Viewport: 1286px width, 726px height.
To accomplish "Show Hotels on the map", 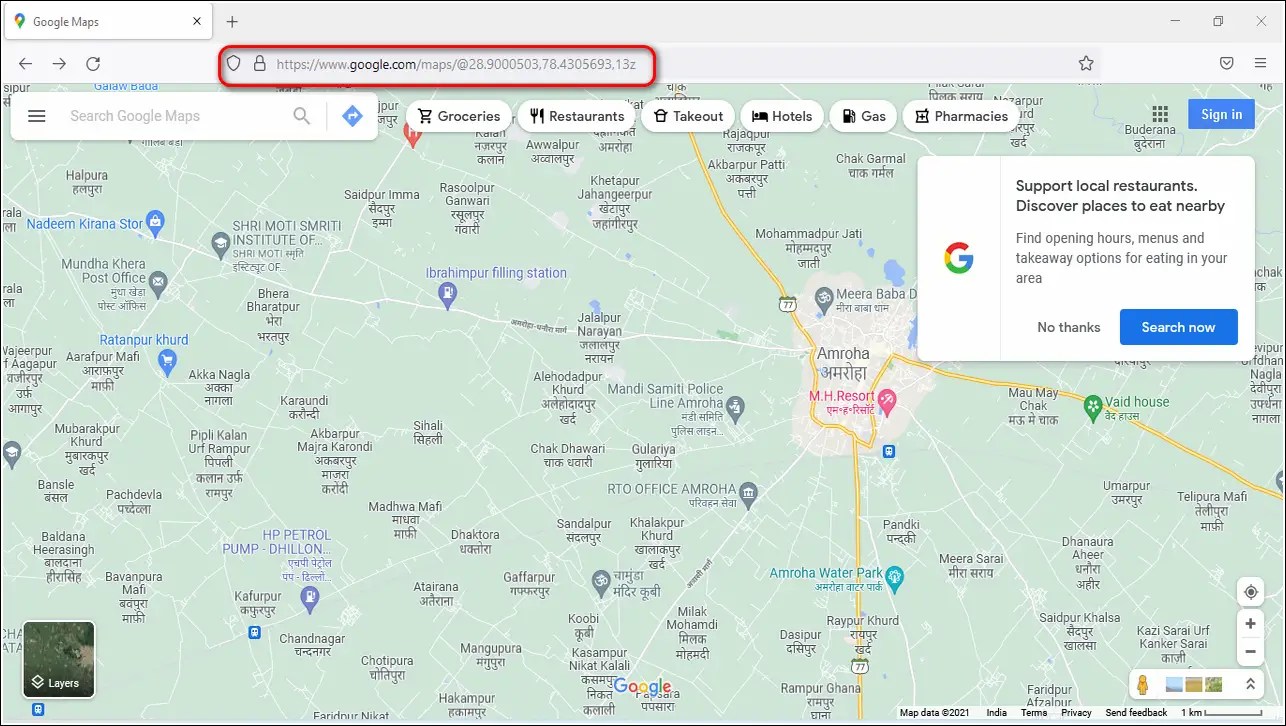I will [782, 116].
